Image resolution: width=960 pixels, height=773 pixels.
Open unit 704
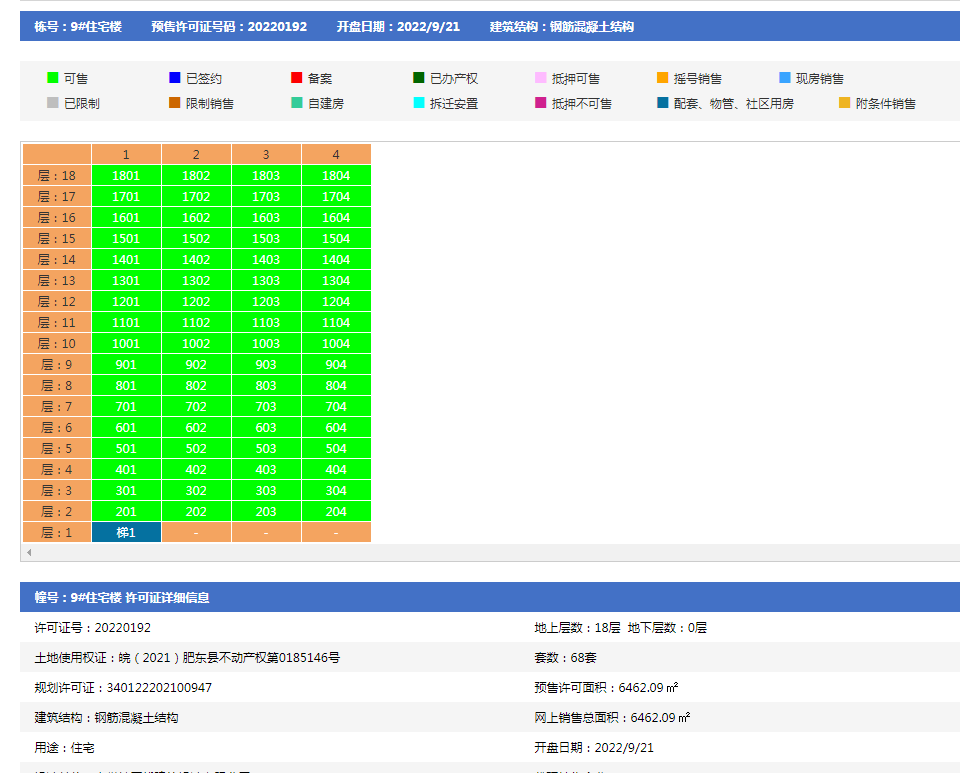coord(336,406)
